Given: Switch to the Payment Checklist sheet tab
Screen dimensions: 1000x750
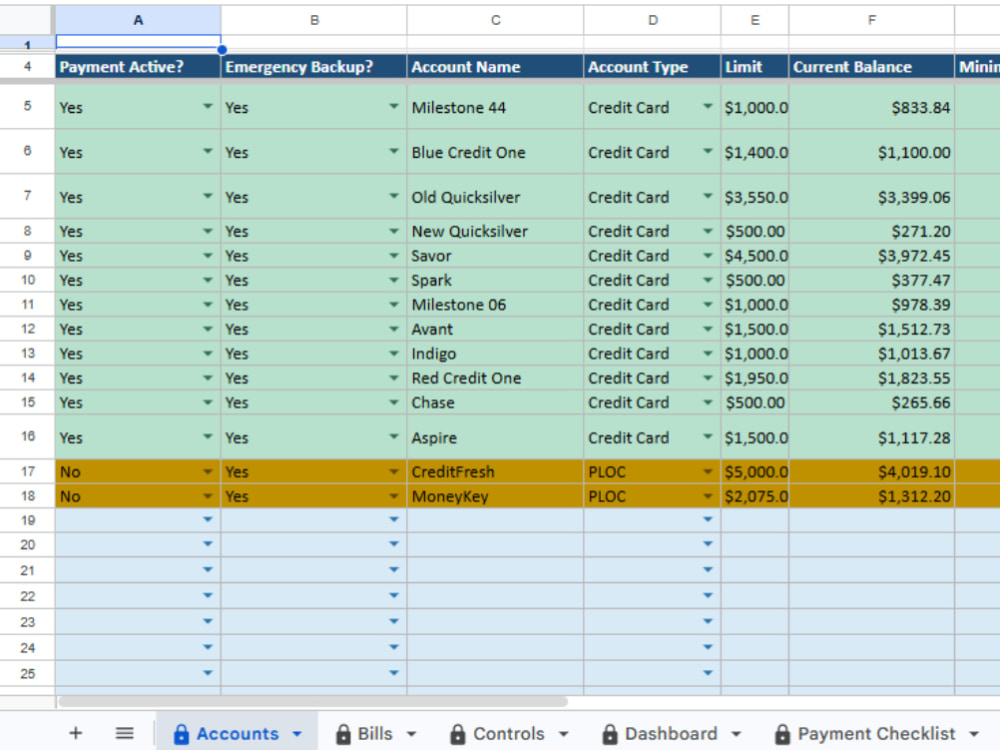Looking at the screenshot, I should 876,733.
